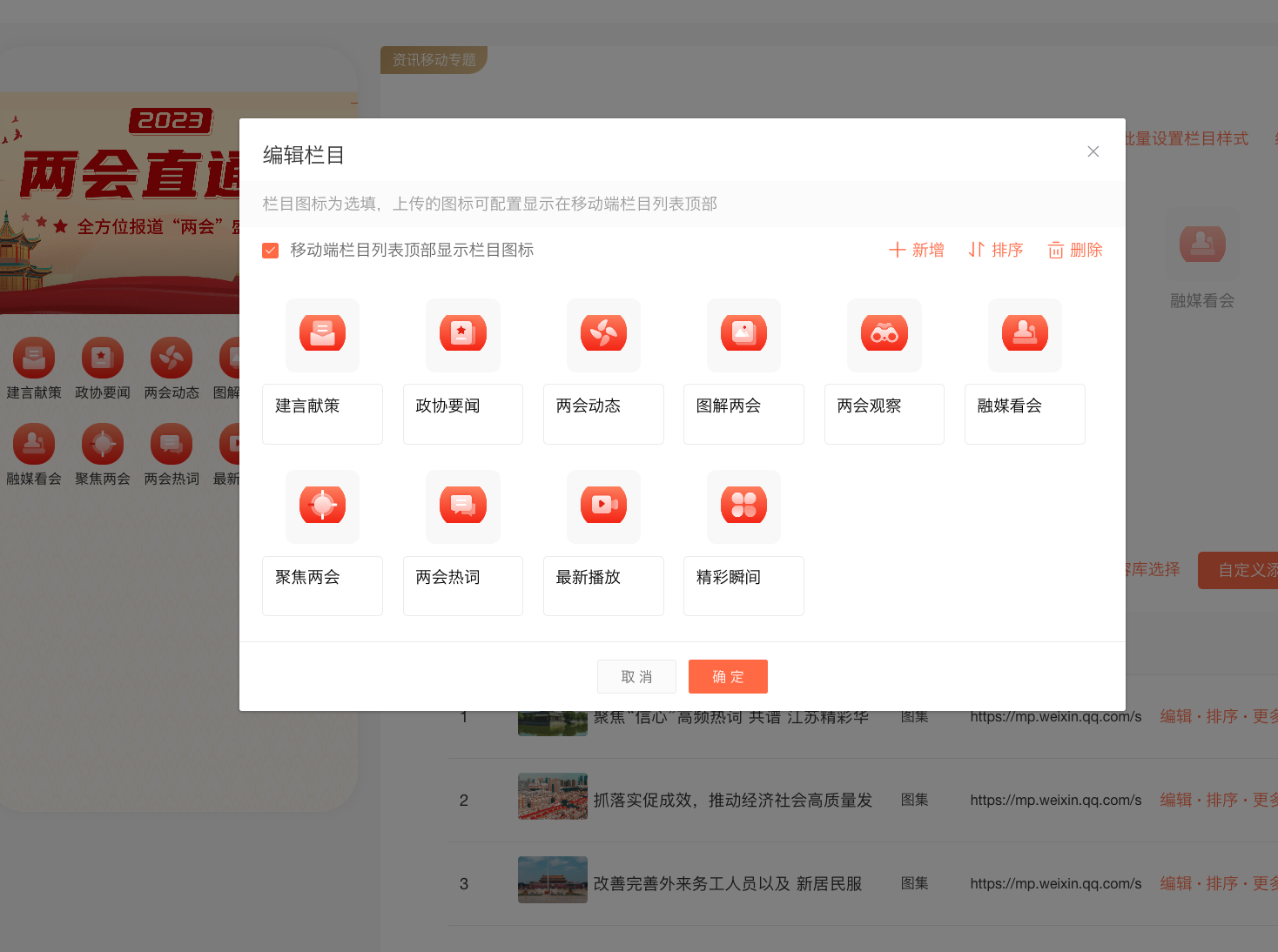This screenshot has width=1278, height=952.
Task: Click the 两会观察 binoculars icon
Action: click(884, 333)
